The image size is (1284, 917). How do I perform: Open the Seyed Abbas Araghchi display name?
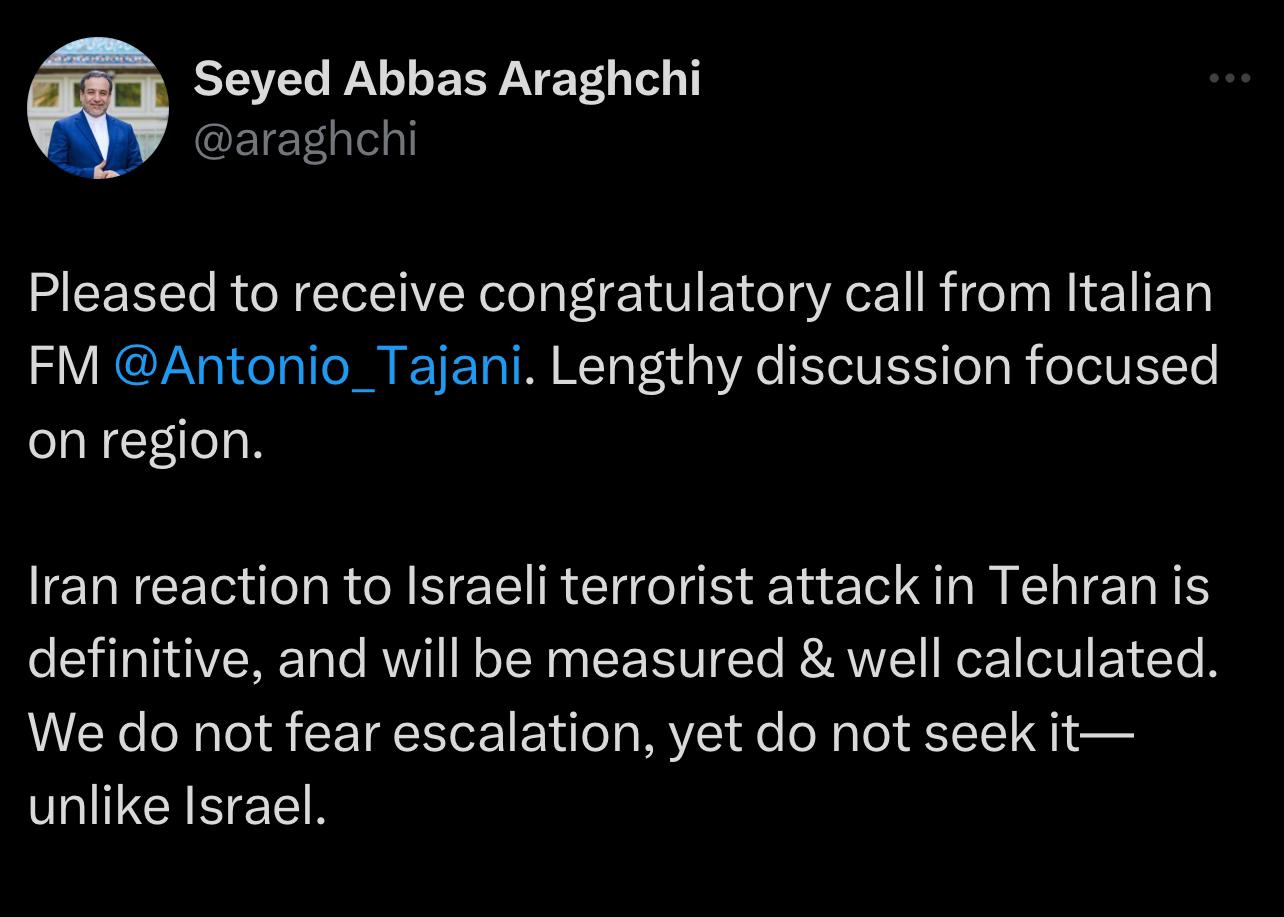point(447,78)
